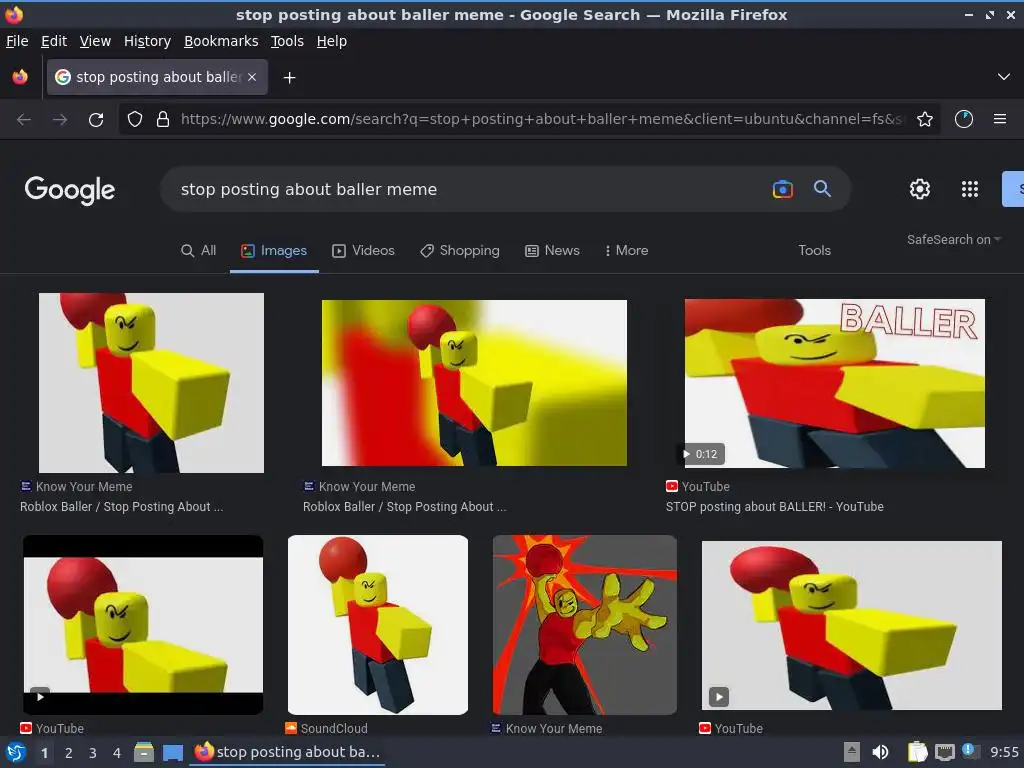Expand the list all tabs chevron
Viewport: 1024px width, 768px height.
[x=1004, y=77]
